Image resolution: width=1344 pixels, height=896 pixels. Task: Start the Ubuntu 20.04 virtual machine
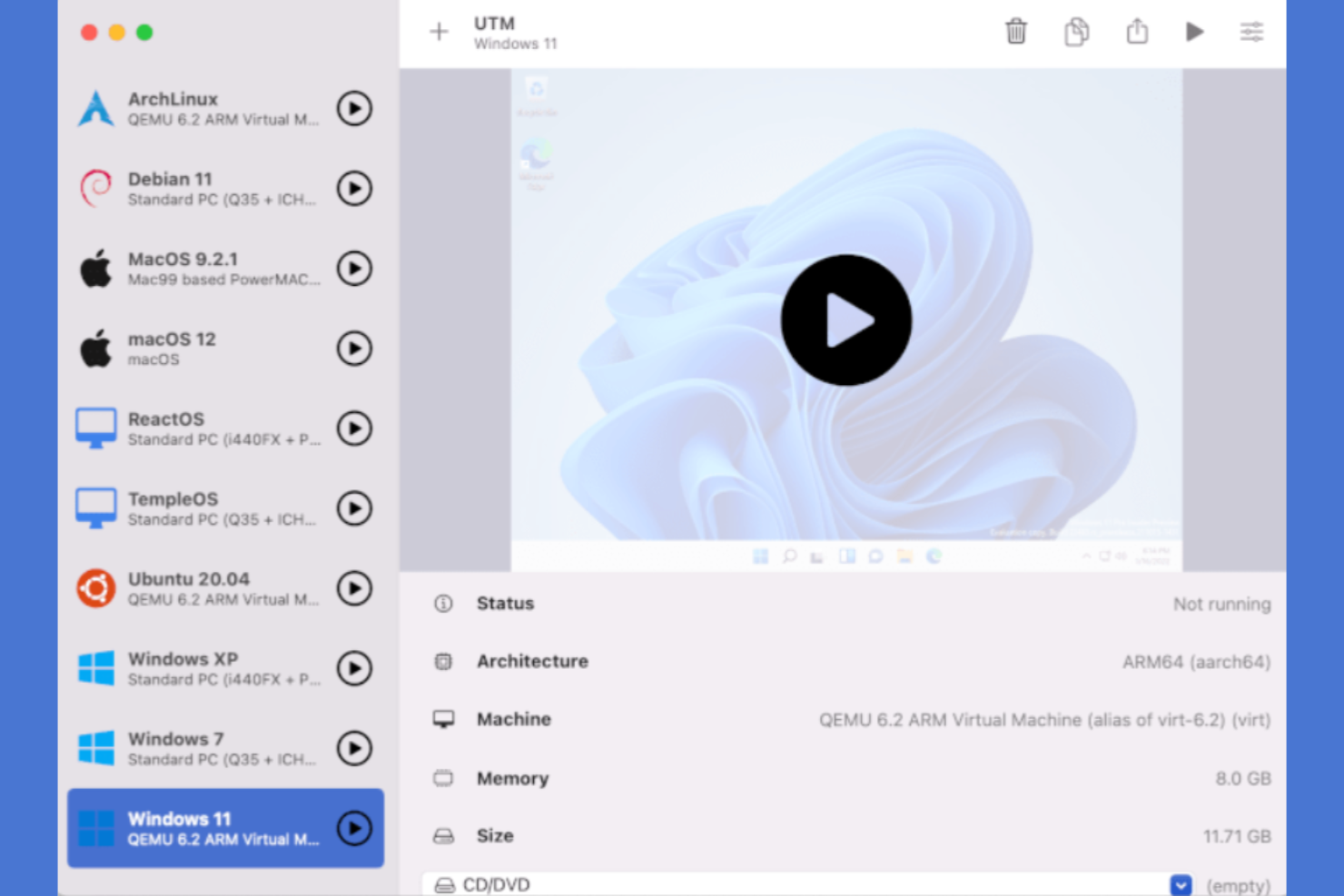click(354, 587)
